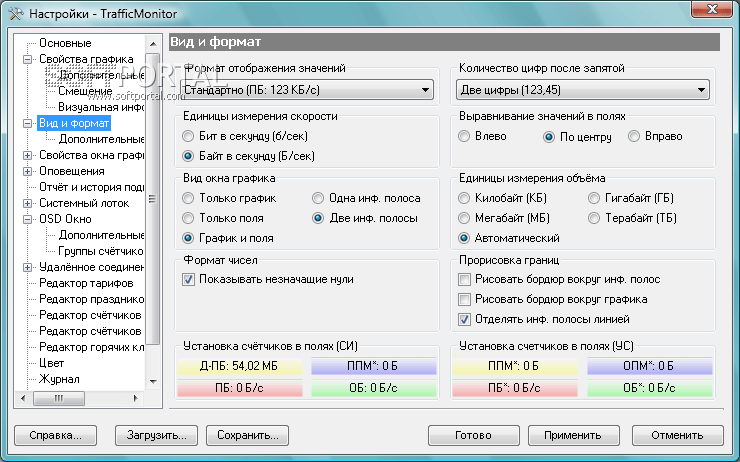Click the 'Сохранить...' button
Screen dimensions: 740x462
pos(247,435)
